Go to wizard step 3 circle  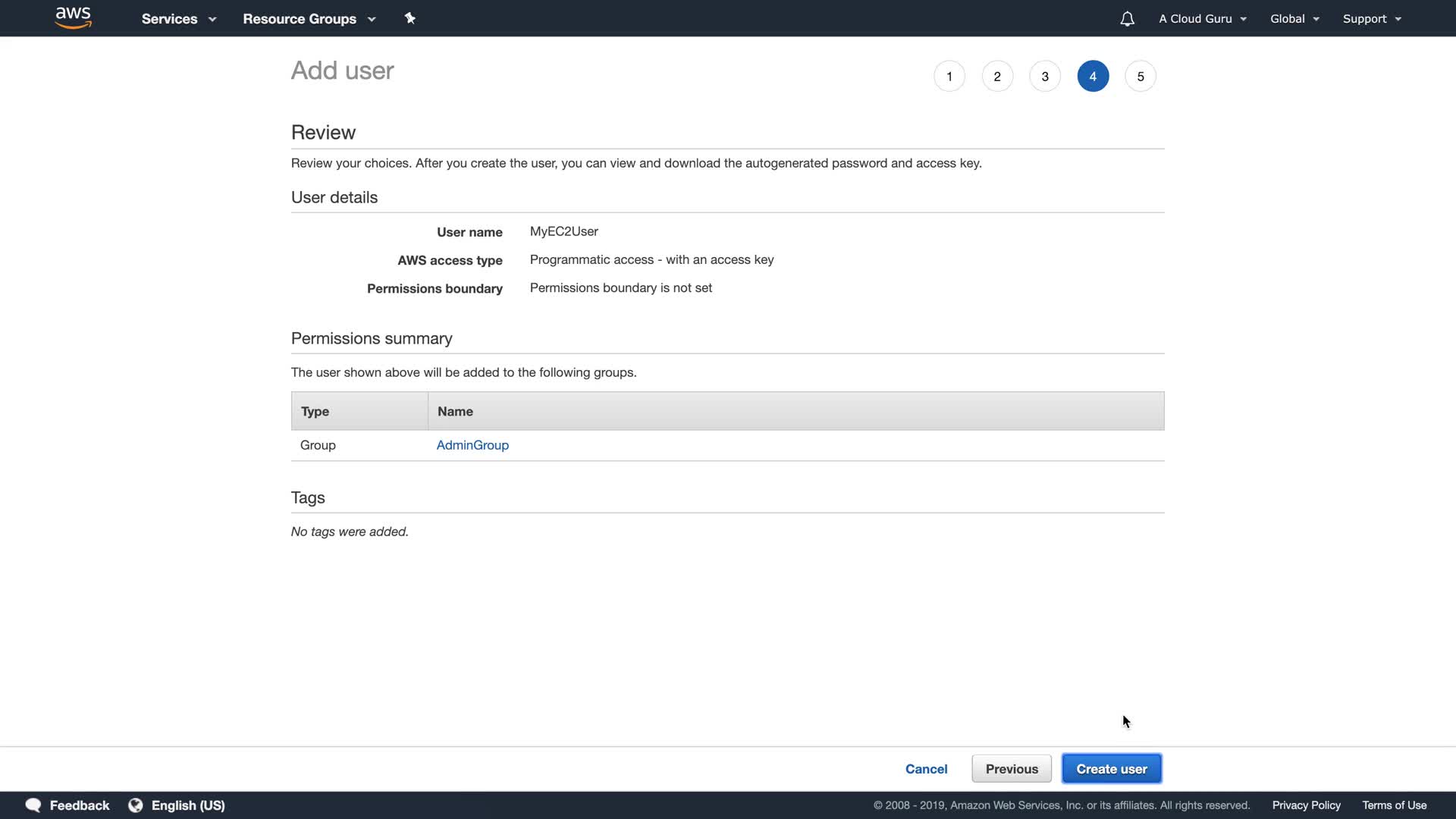(1045, 76)
